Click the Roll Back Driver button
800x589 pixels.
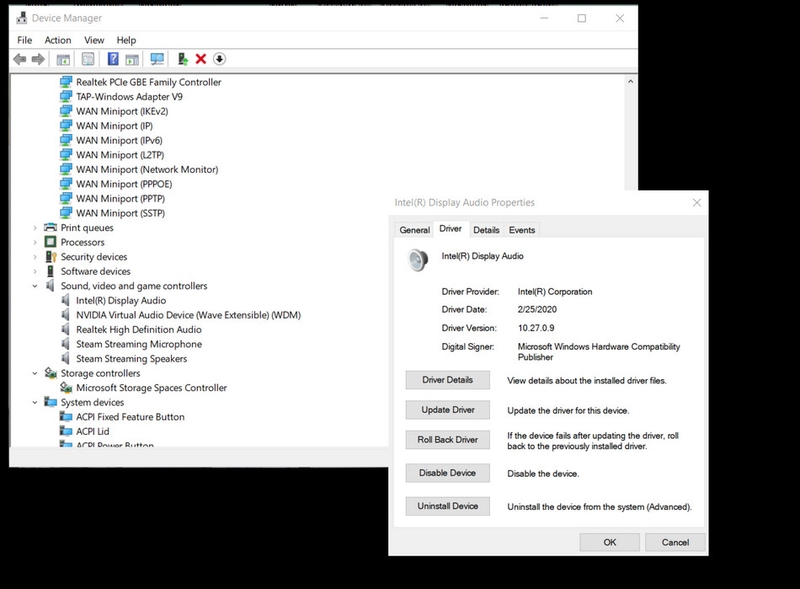click(447, 440)
